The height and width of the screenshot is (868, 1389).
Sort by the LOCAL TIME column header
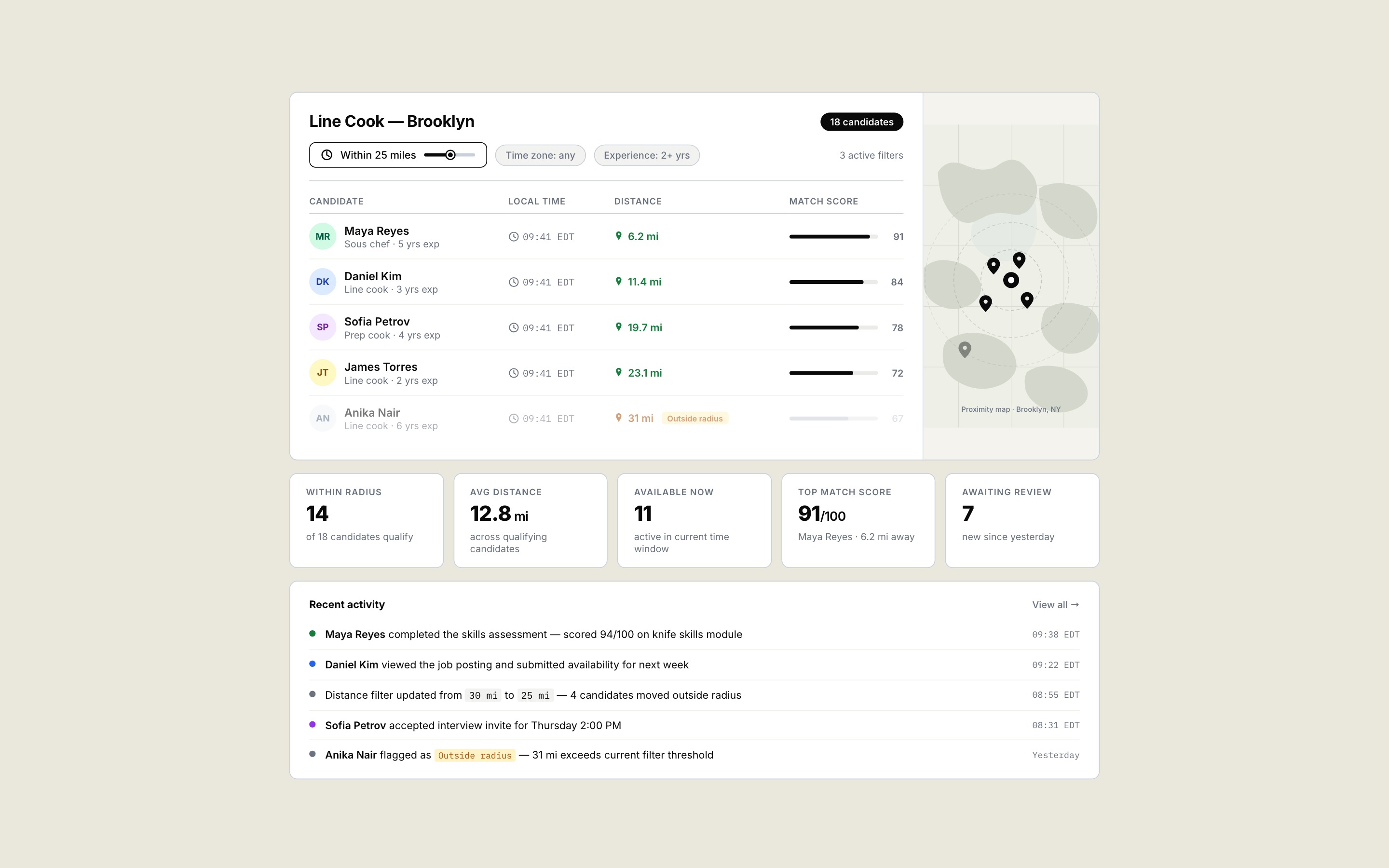coord(537,202)
